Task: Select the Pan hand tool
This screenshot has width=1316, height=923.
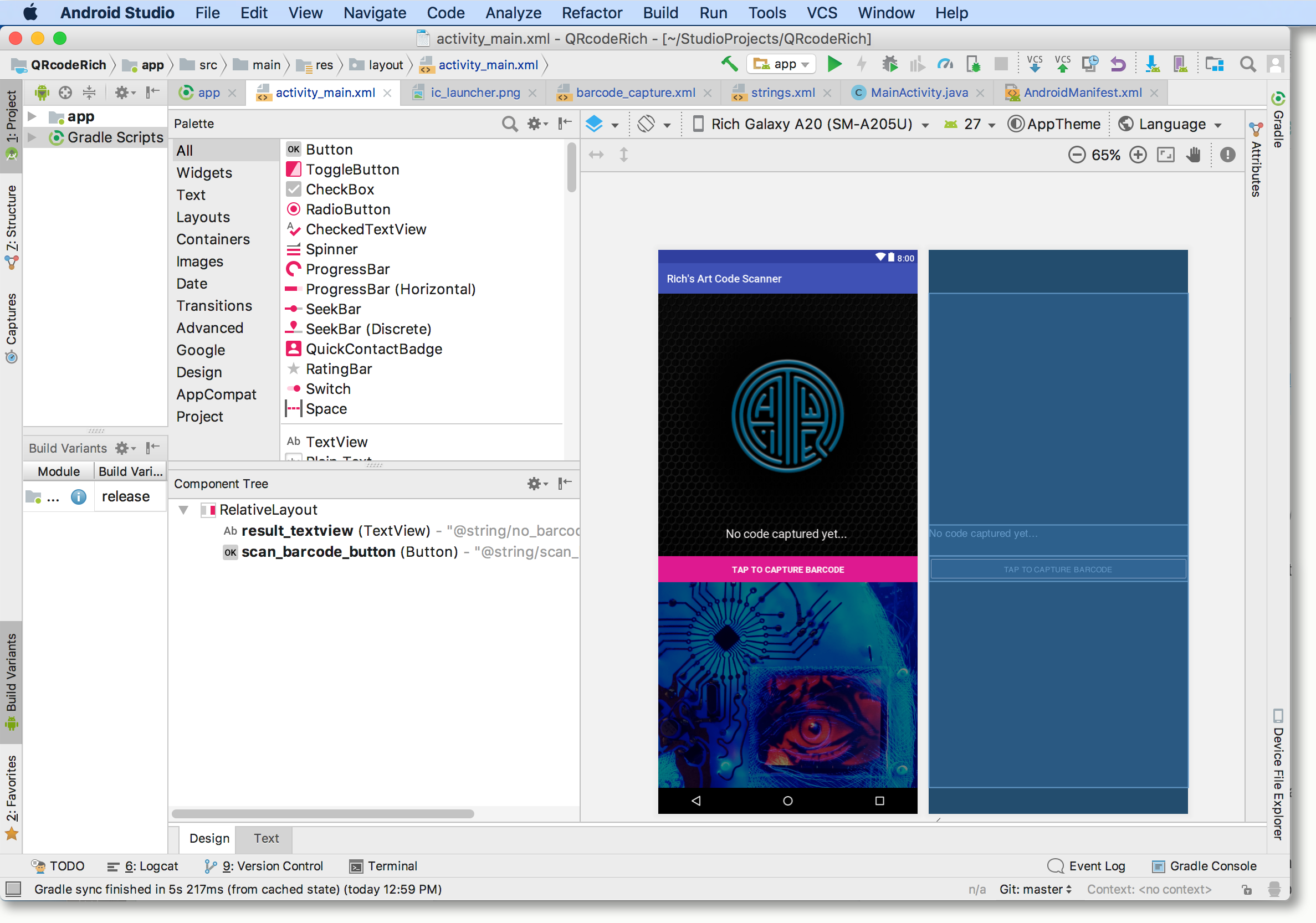Action: pos(1194,155)
